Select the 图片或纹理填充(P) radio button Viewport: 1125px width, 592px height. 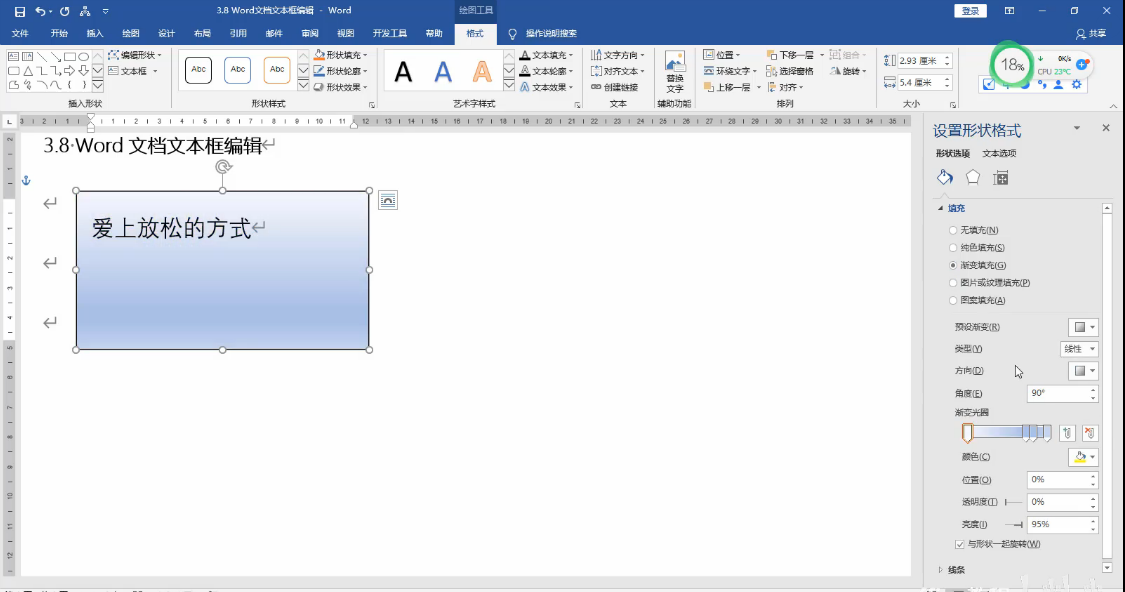tap(953, 283)
